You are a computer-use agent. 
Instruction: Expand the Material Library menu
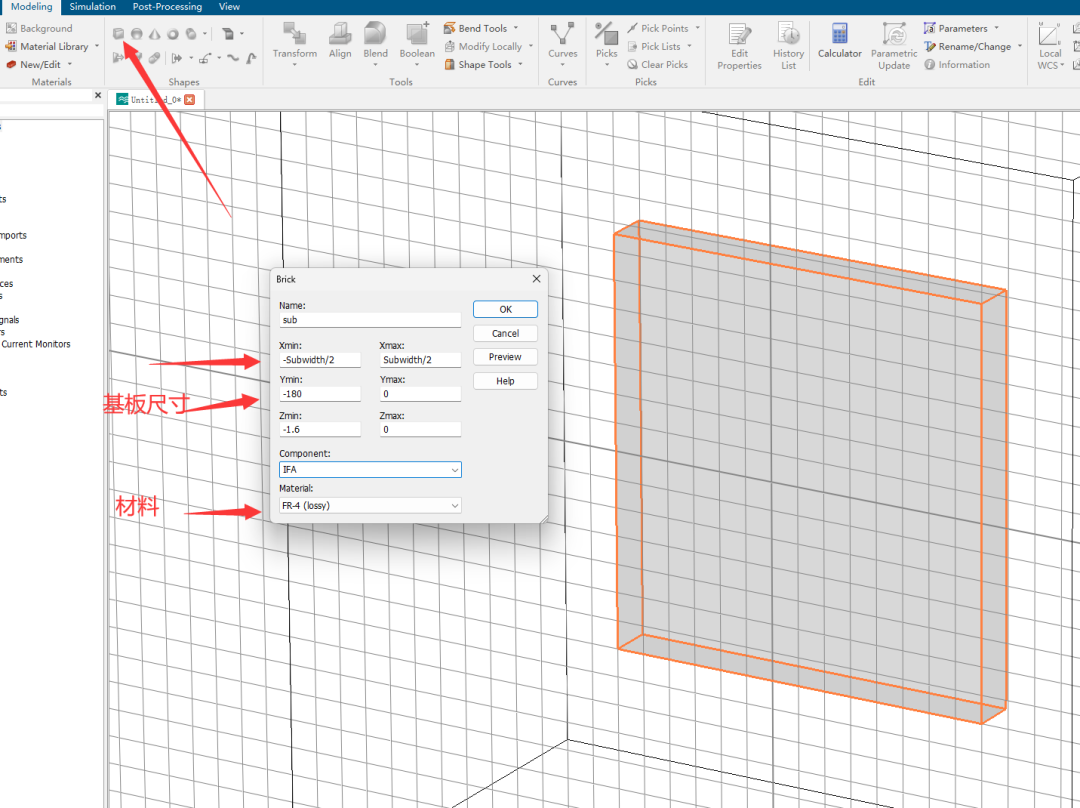coord(97,46)
